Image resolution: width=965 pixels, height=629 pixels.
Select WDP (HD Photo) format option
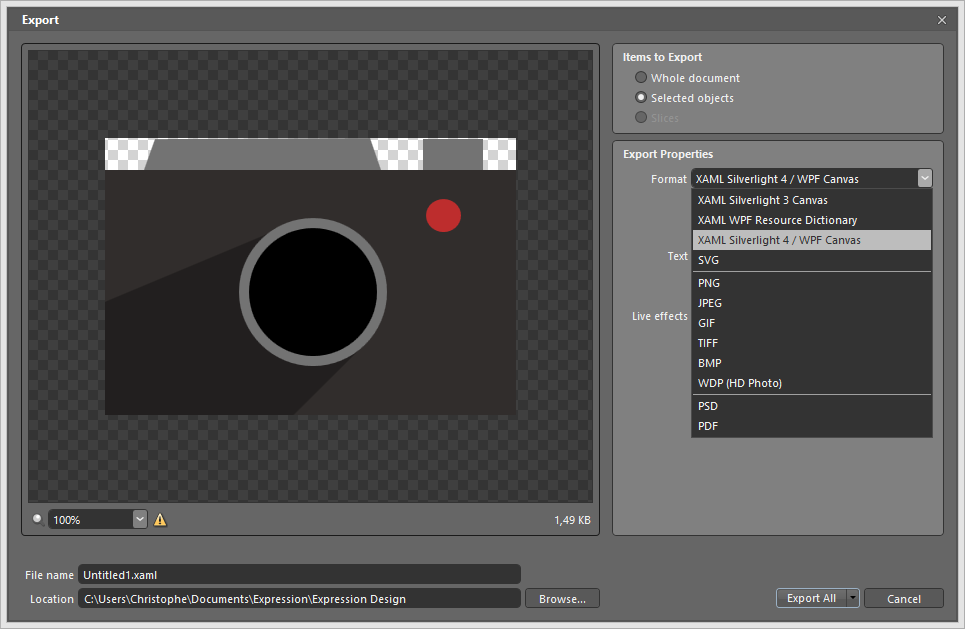click(x=739, y=383)
